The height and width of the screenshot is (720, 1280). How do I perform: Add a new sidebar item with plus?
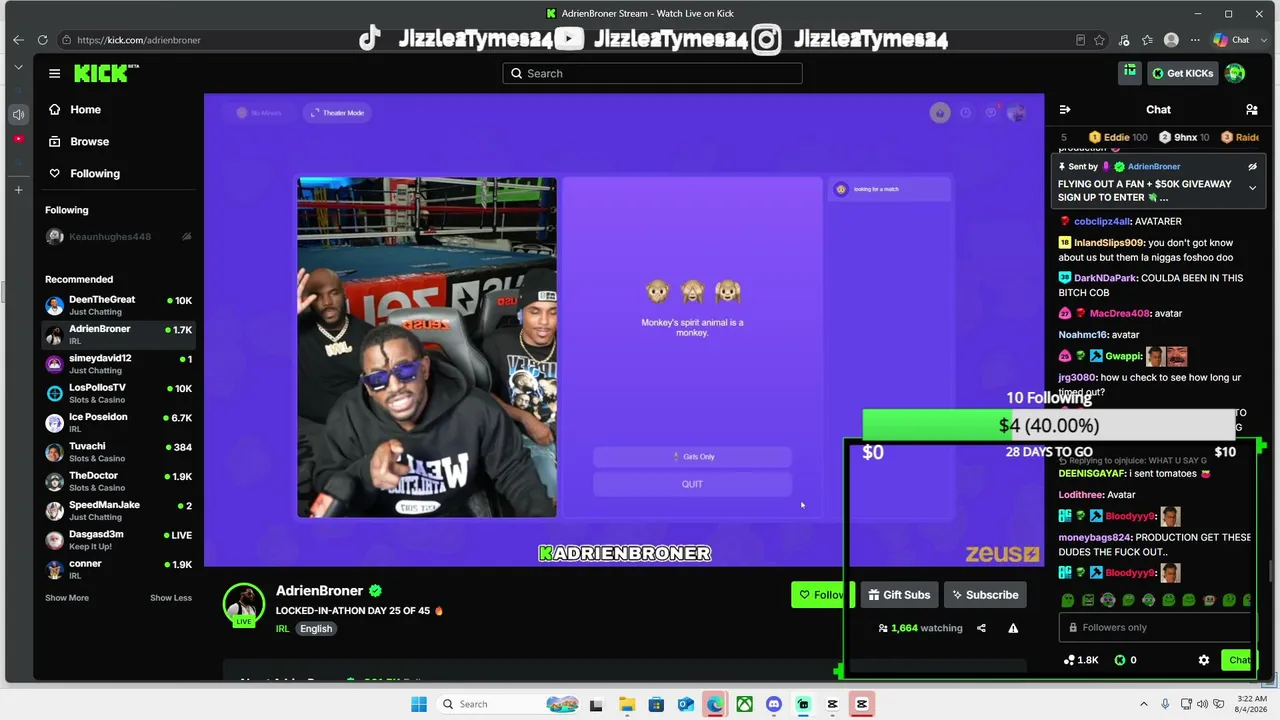point(18,190)
